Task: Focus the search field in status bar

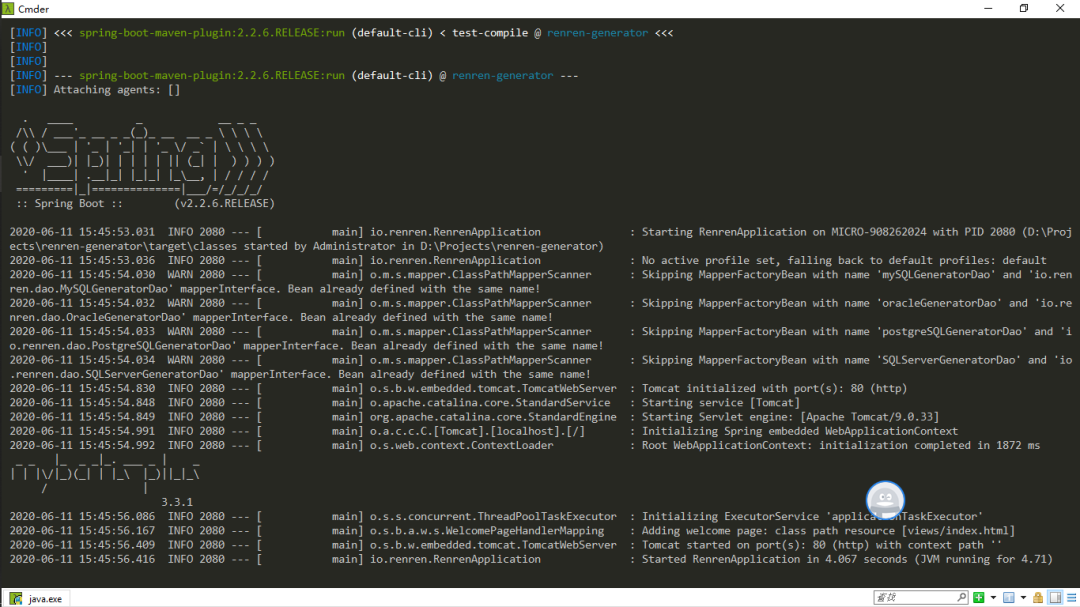Action: 910,598
